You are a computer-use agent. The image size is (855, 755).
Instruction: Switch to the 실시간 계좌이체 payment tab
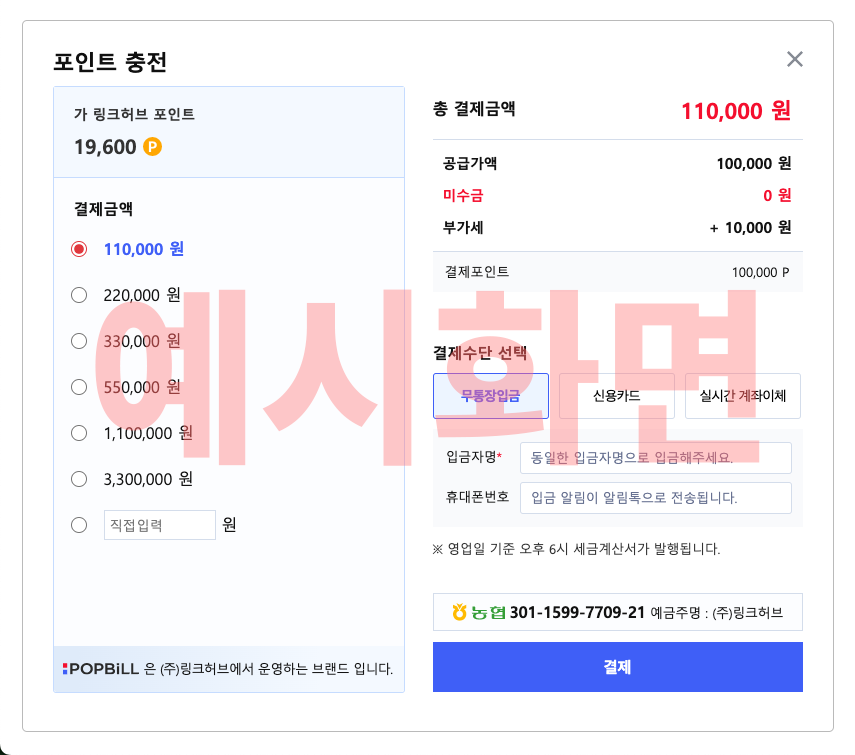pos(743,396)
